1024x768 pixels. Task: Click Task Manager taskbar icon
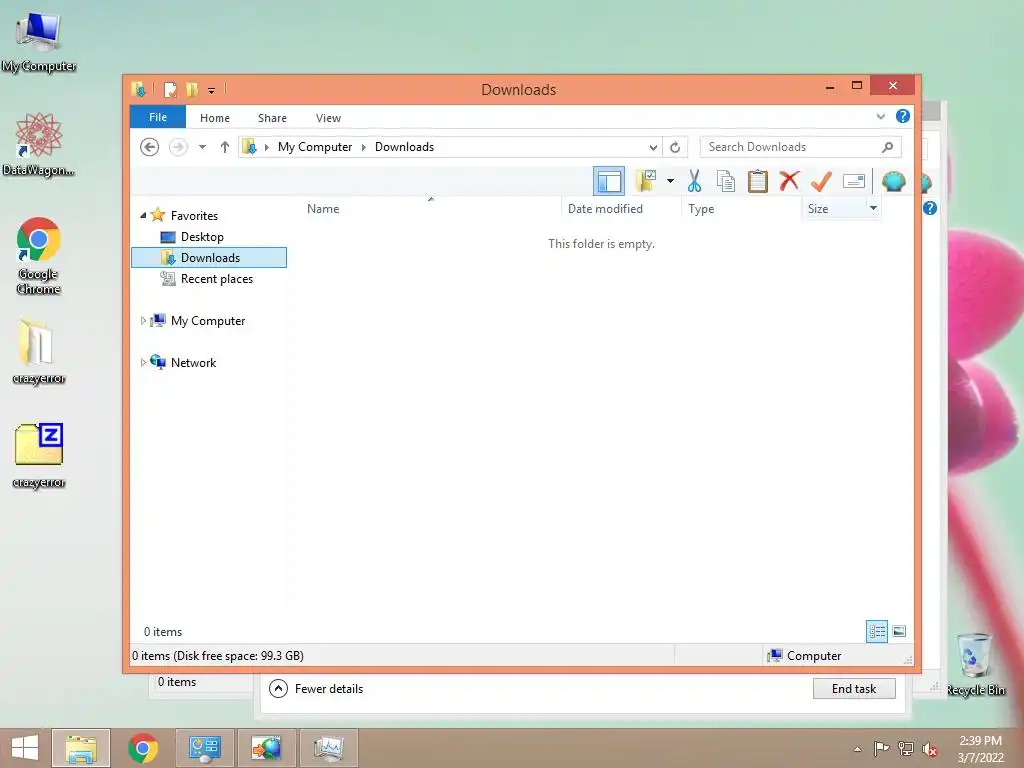pyautogui.click(x=328, y=748)
